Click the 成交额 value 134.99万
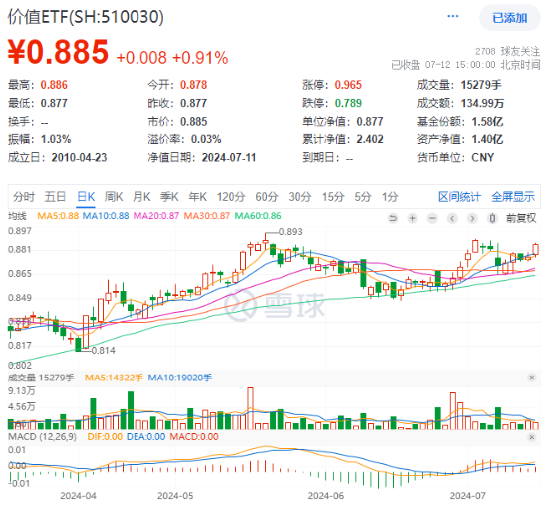 pos(482,103)
